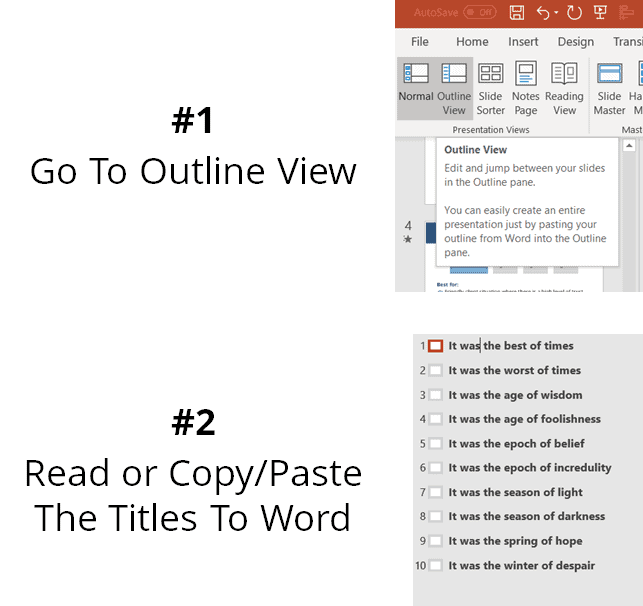The width and height of the screenshot is (643, 606).
Task: Click the Undo arrow icon
Action: pos(543,13)
